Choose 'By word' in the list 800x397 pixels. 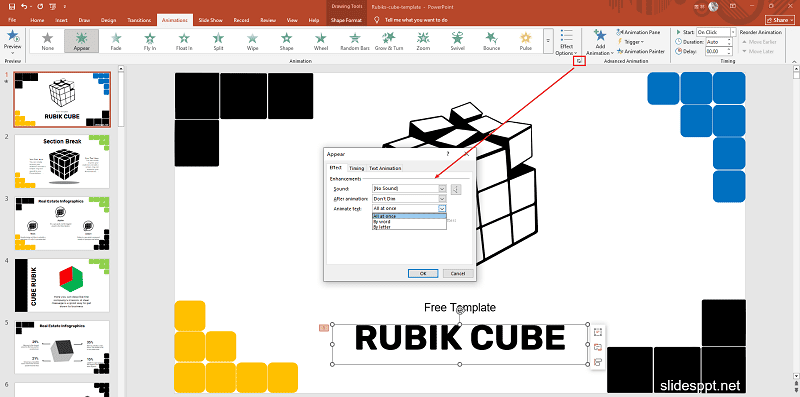pyautogui.click(x=409, y=221)
